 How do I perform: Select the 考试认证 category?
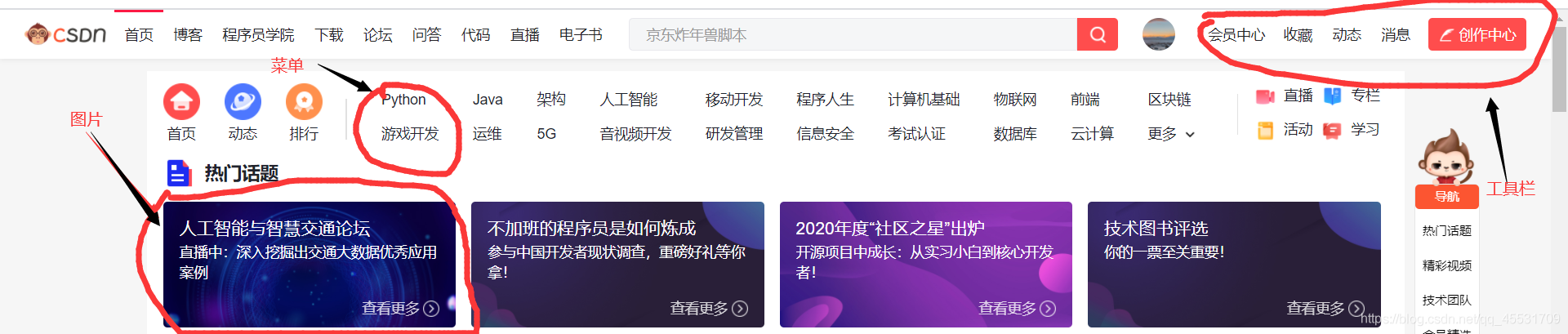point(916,134)
